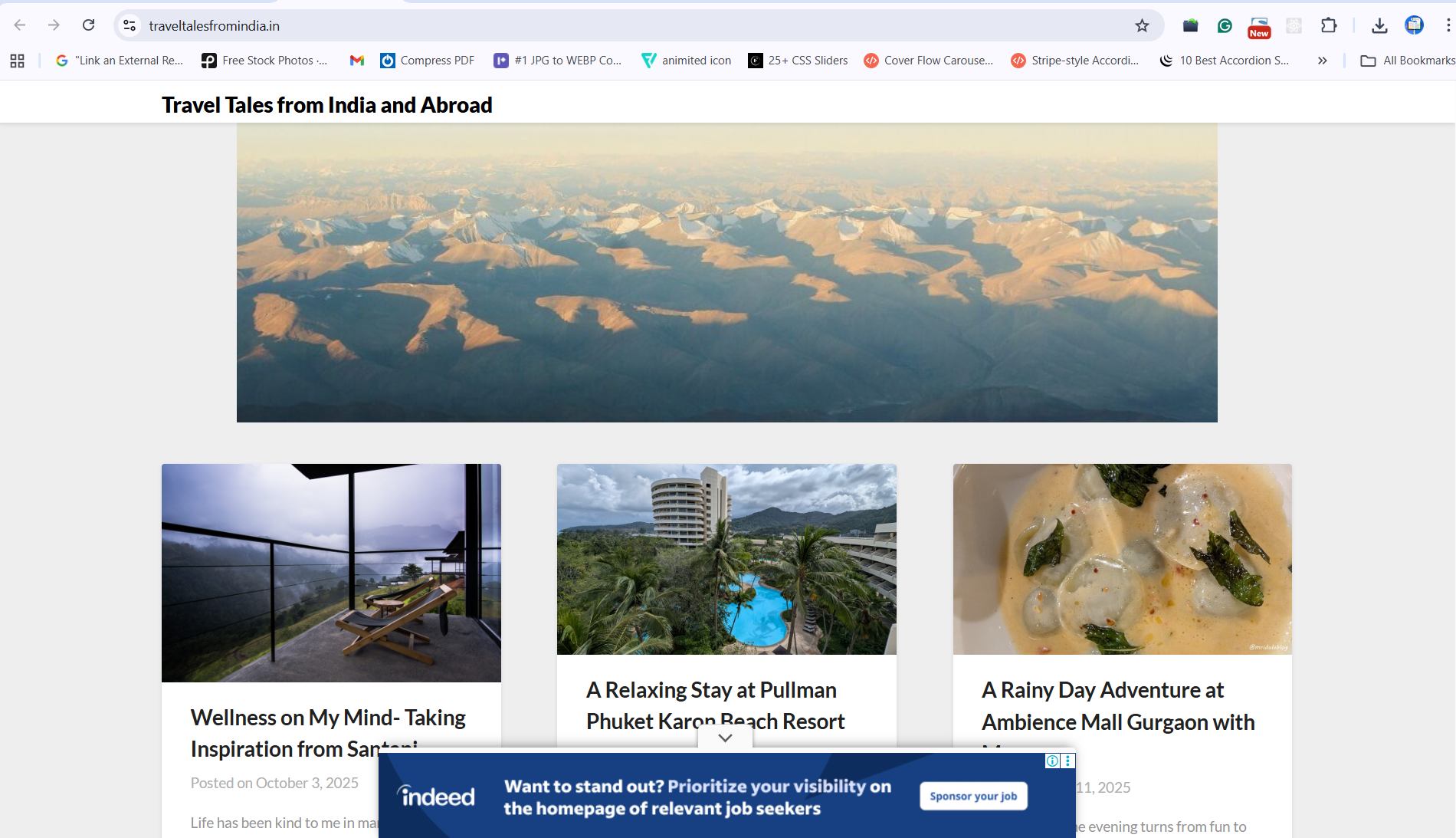
Task: Bookmark this page with star icon
Action: click(1142, 25)
